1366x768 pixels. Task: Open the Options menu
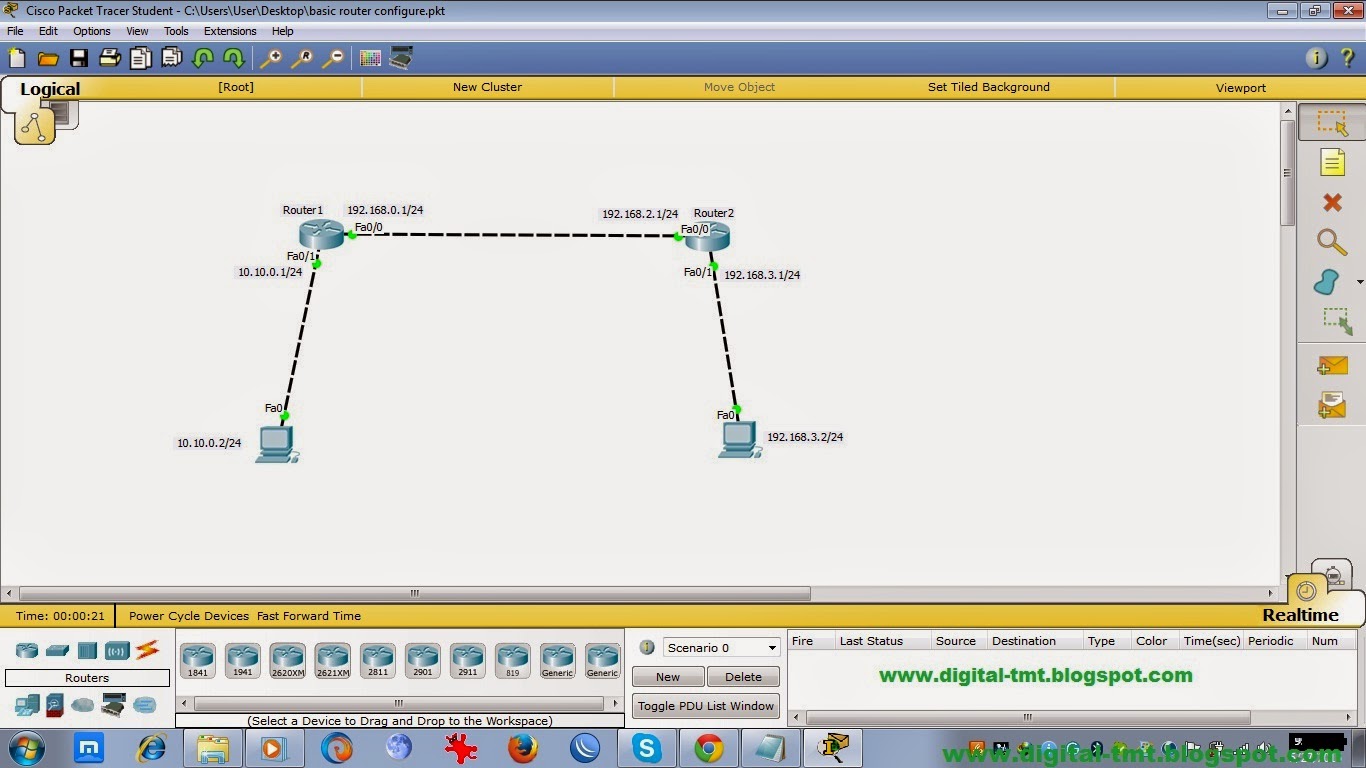click(x=92, y=31)
